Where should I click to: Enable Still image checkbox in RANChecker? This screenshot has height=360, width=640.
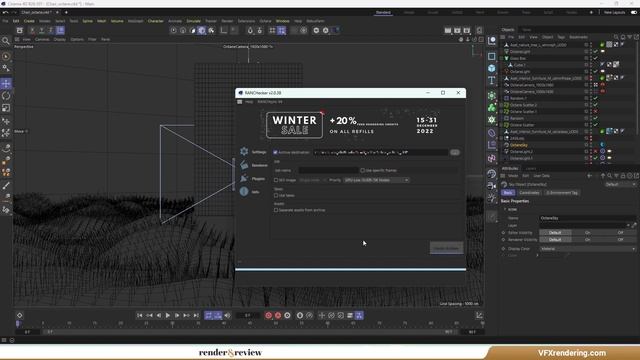(276, 180)
